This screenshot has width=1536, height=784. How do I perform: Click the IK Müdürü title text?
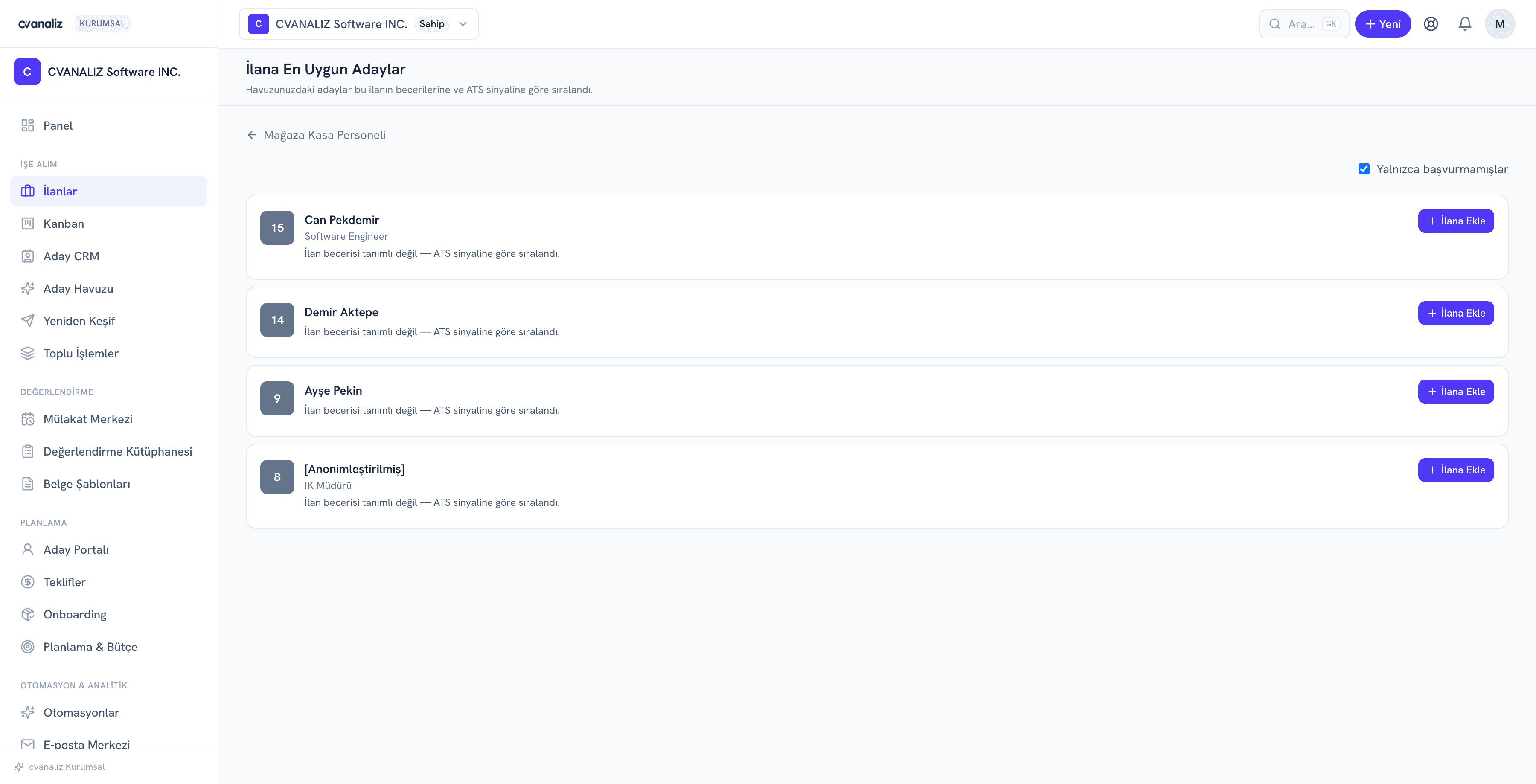[328, 485]
